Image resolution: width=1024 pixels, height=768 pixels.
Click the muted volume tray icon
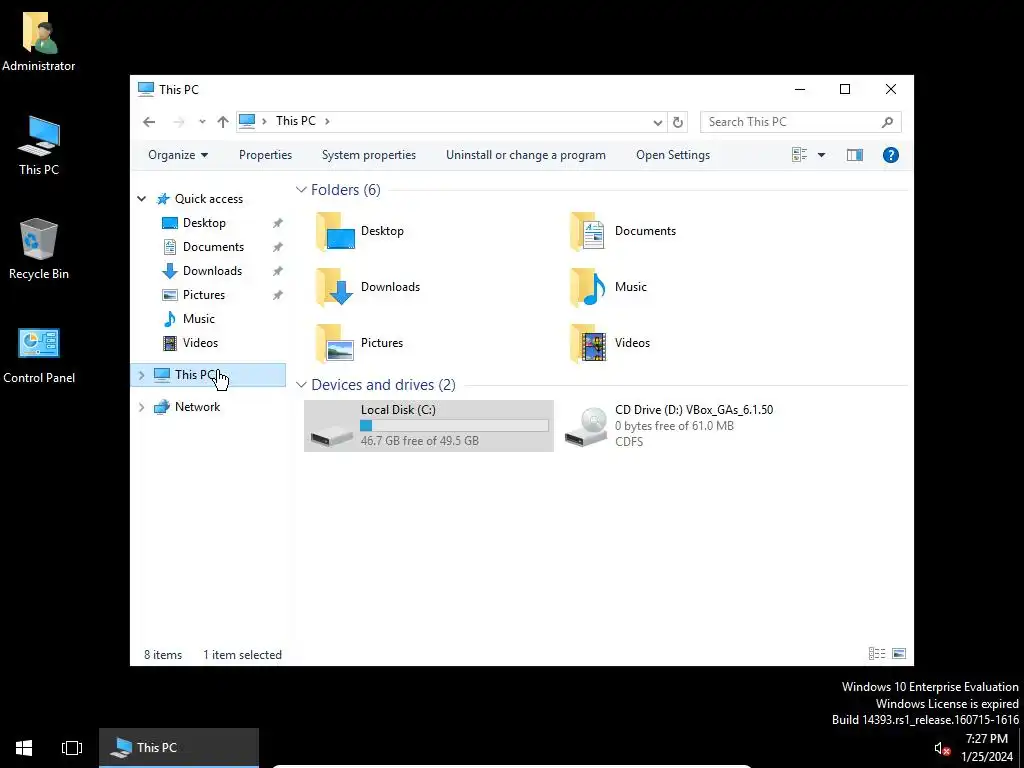pyautogui.click(x=941, y=748)
